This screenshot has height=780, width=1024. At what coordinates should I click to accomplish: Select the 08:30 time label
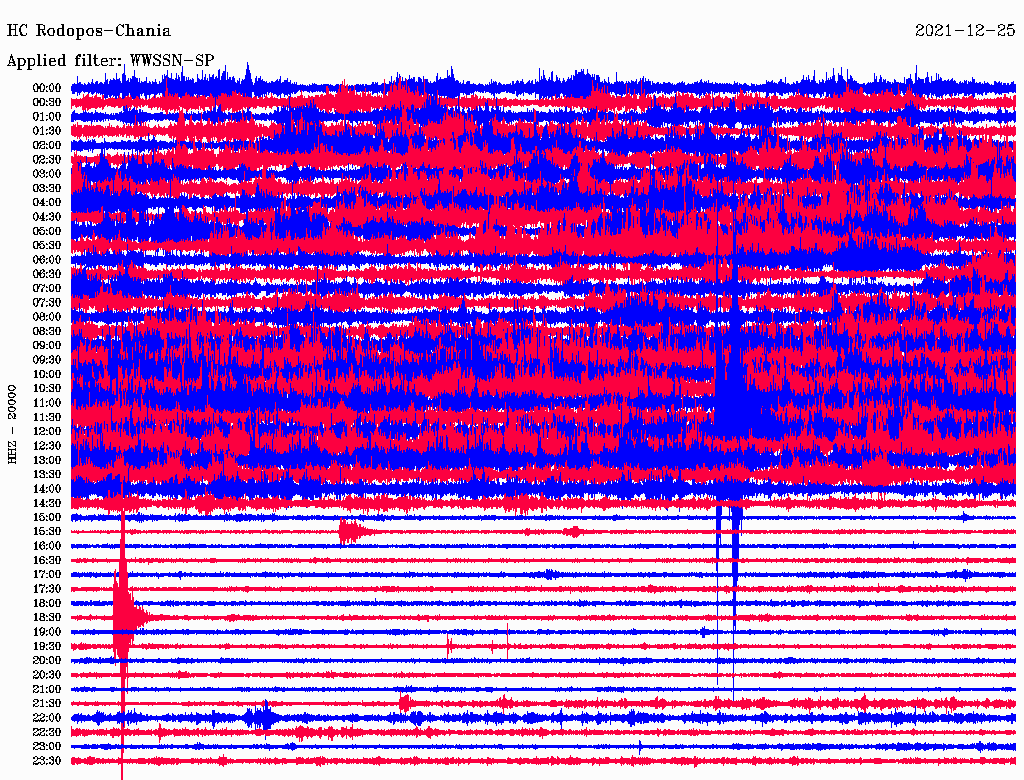click(x=47, y=331)
